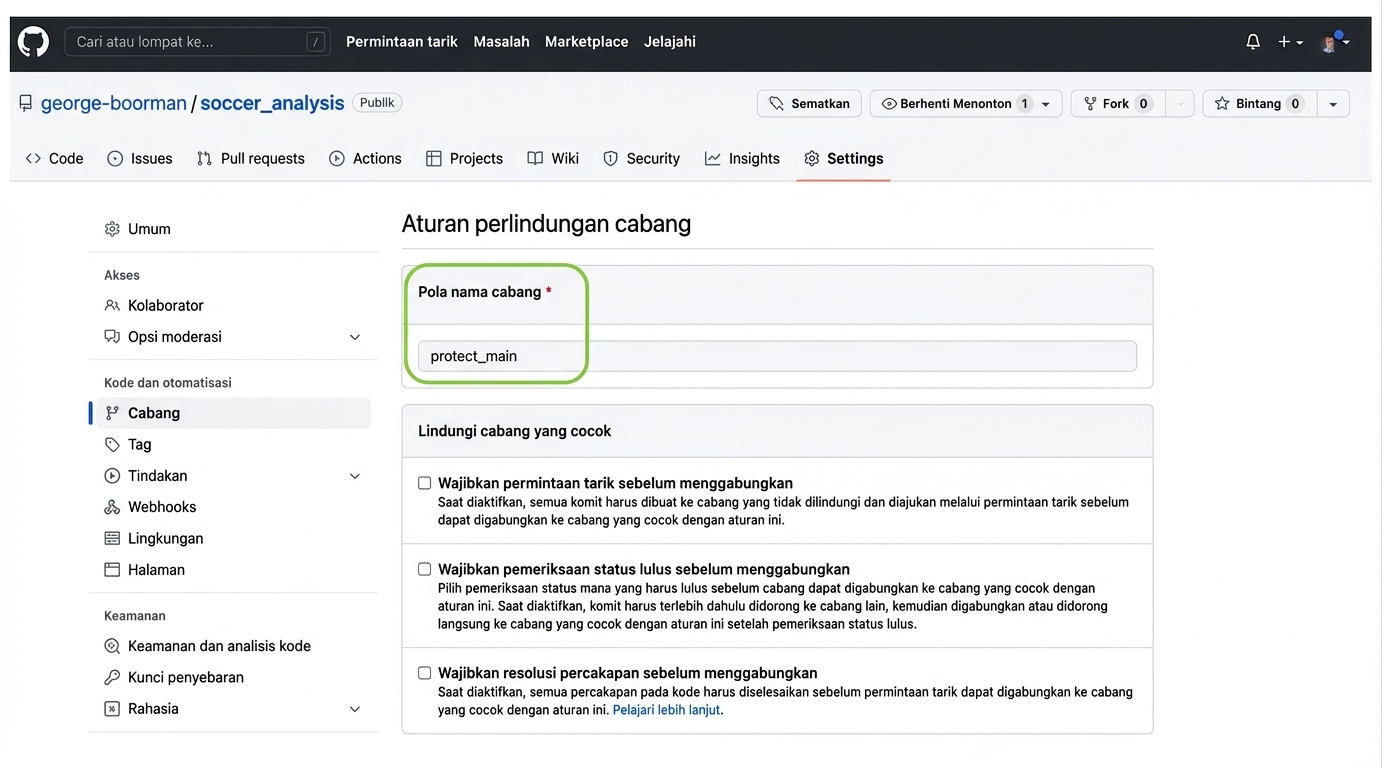The height and width of the screenshot is (768, 1382).
Task: Open the soccer_analysis repository link
Action: pos(272,103)
